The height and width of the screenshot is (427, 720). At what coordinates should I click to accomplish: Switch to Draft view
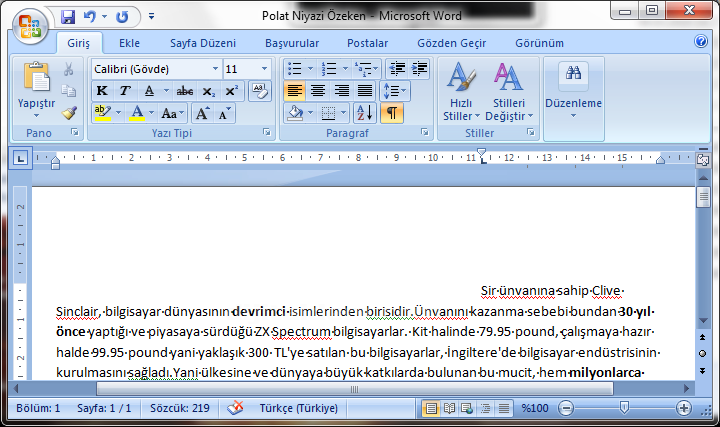click(x=504, y=408)
